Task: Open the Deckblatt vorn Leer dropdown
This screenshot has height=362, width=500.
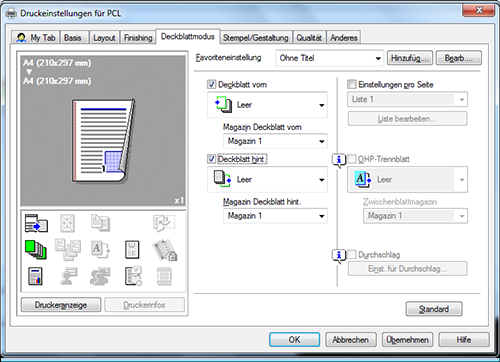Action: [267, 105]
